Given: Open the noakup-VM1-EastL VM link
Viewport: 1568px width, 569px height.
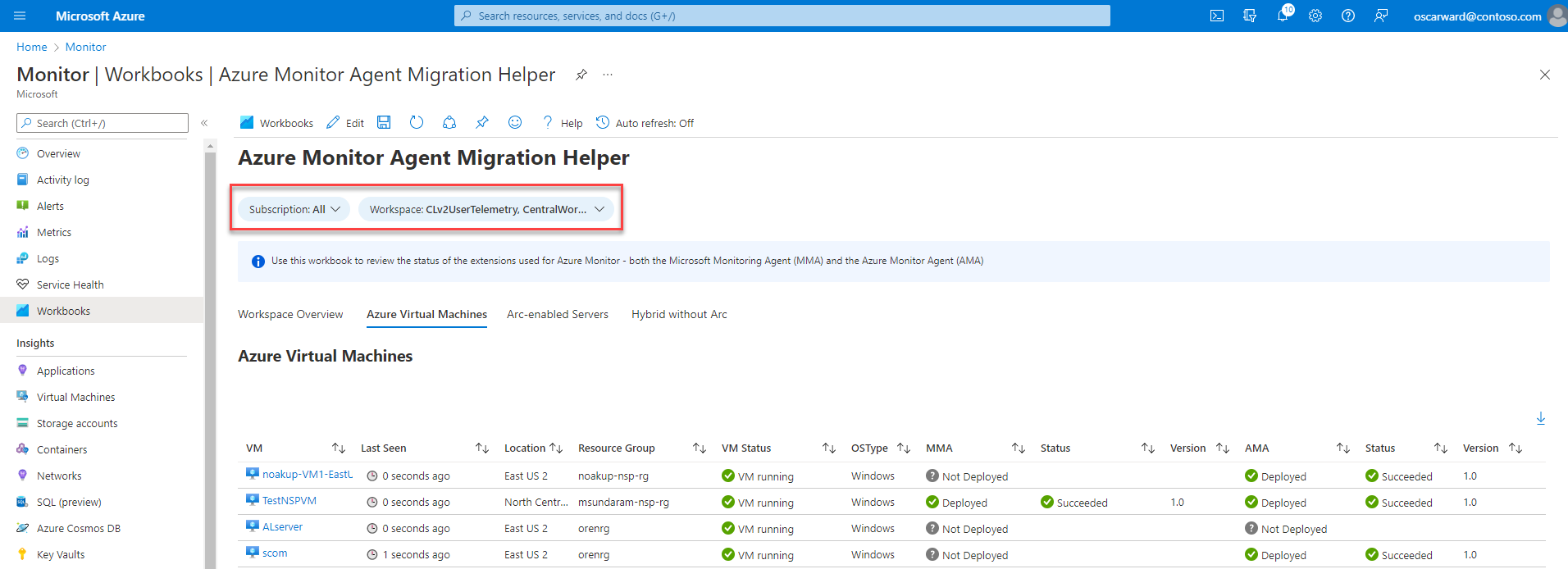Looking at the screenshot, I should pyautogui.click(x=308, y=474).
